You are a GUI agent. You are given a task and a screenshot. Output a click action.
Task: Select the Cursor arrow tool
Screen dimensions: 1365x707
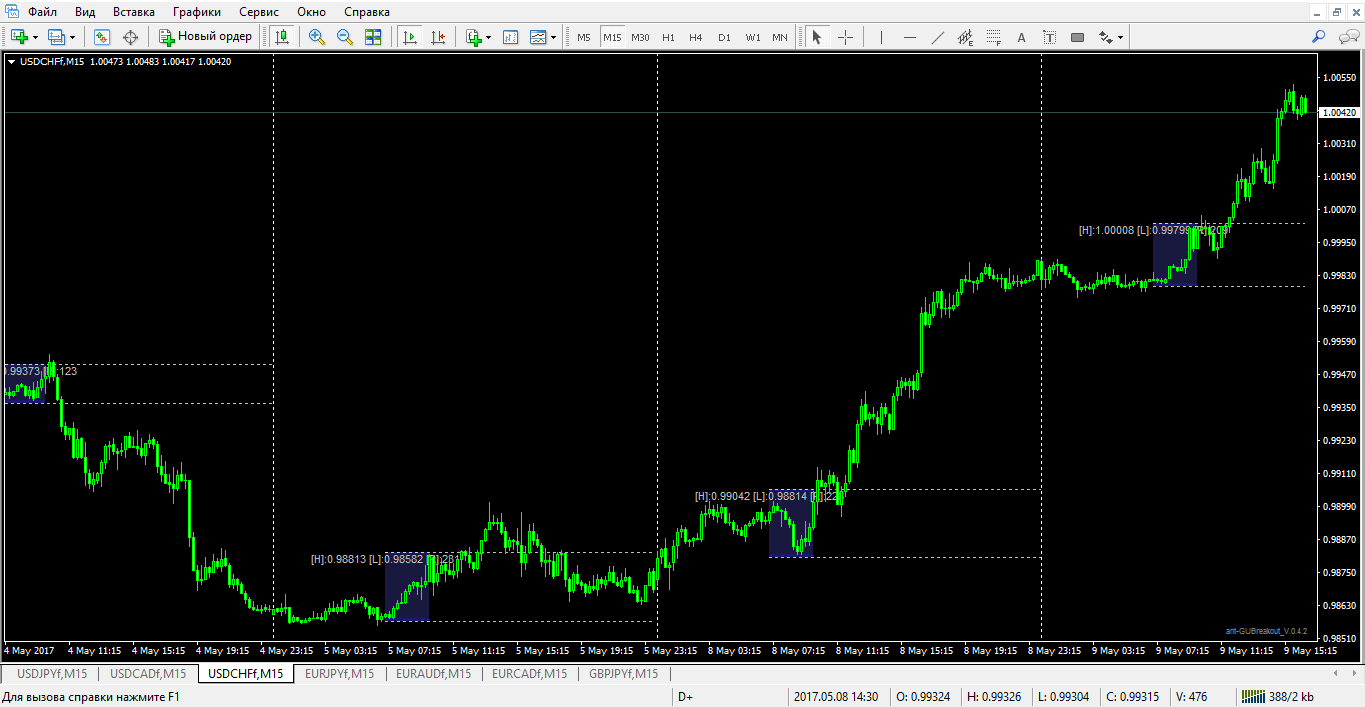[x=817, y=37]
